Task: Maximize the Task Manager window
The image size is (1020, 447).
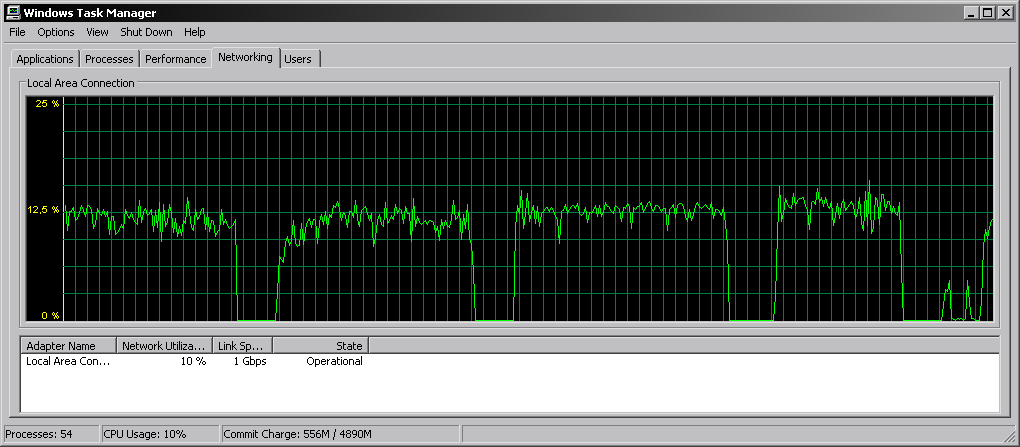Action: (x=987, y=12)
